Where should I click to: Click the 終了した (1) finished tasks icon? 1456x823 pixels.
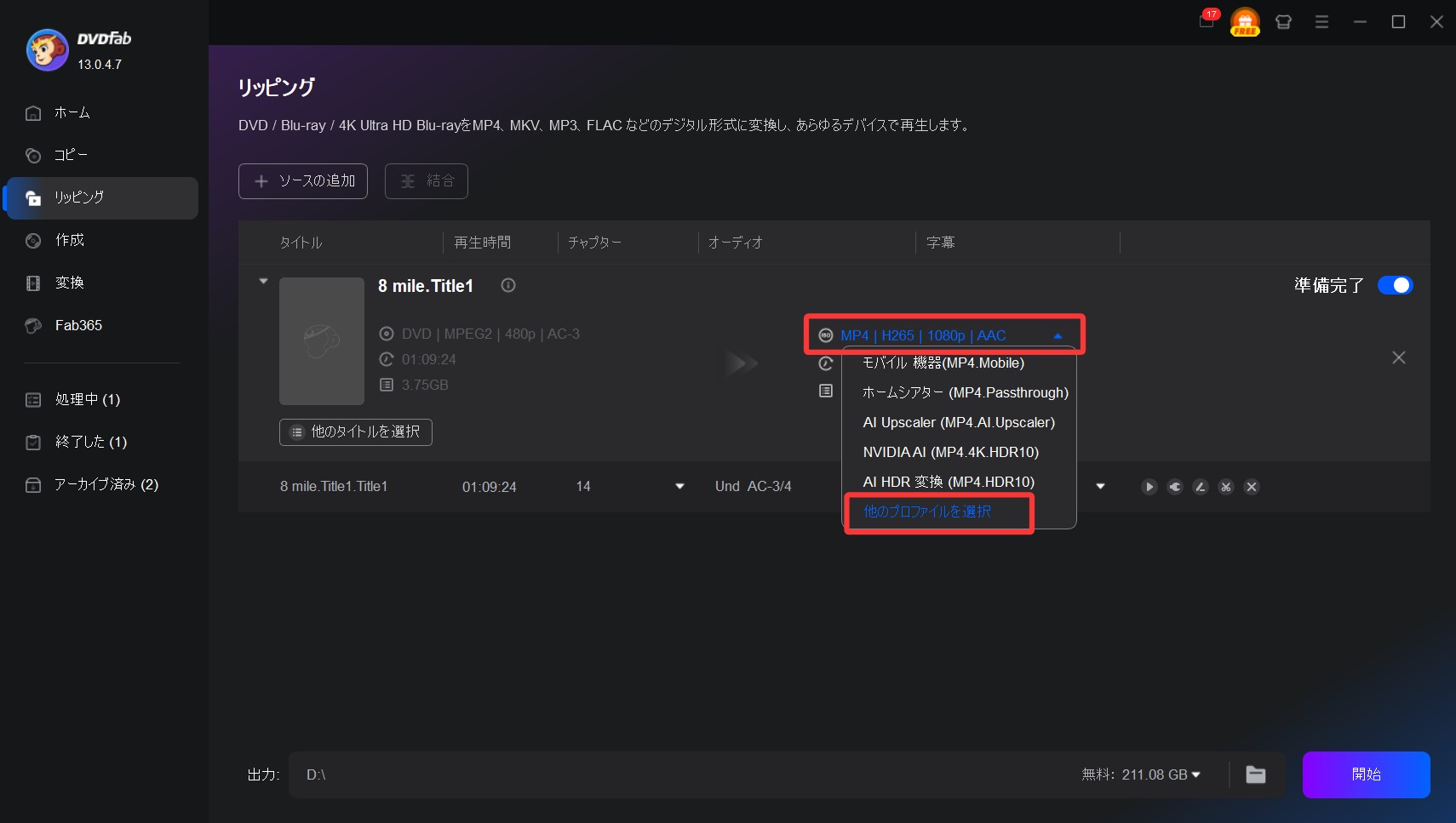tap(33, 442)
